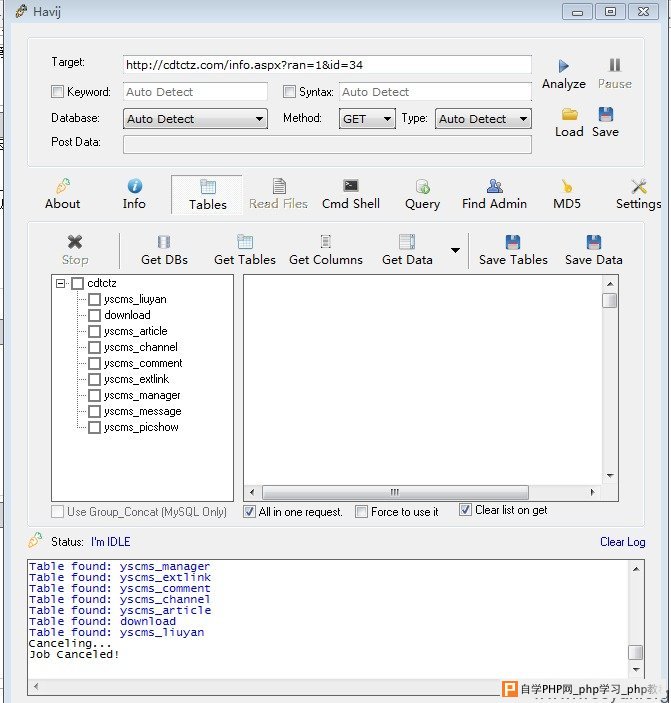Click the log panel vertical scrollbar thumb

pos(636,652)
